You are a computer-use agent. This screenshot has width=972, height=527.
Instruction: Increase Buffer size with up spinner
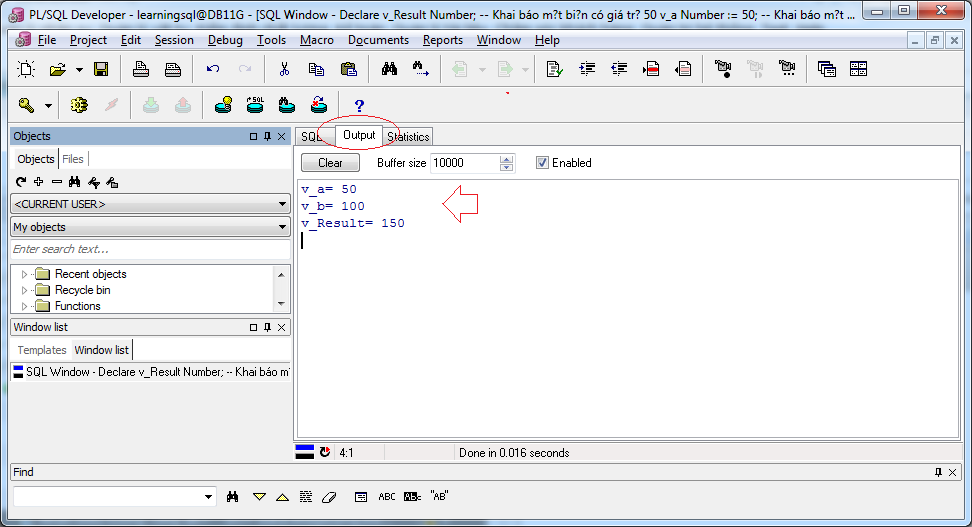(506, 159)
